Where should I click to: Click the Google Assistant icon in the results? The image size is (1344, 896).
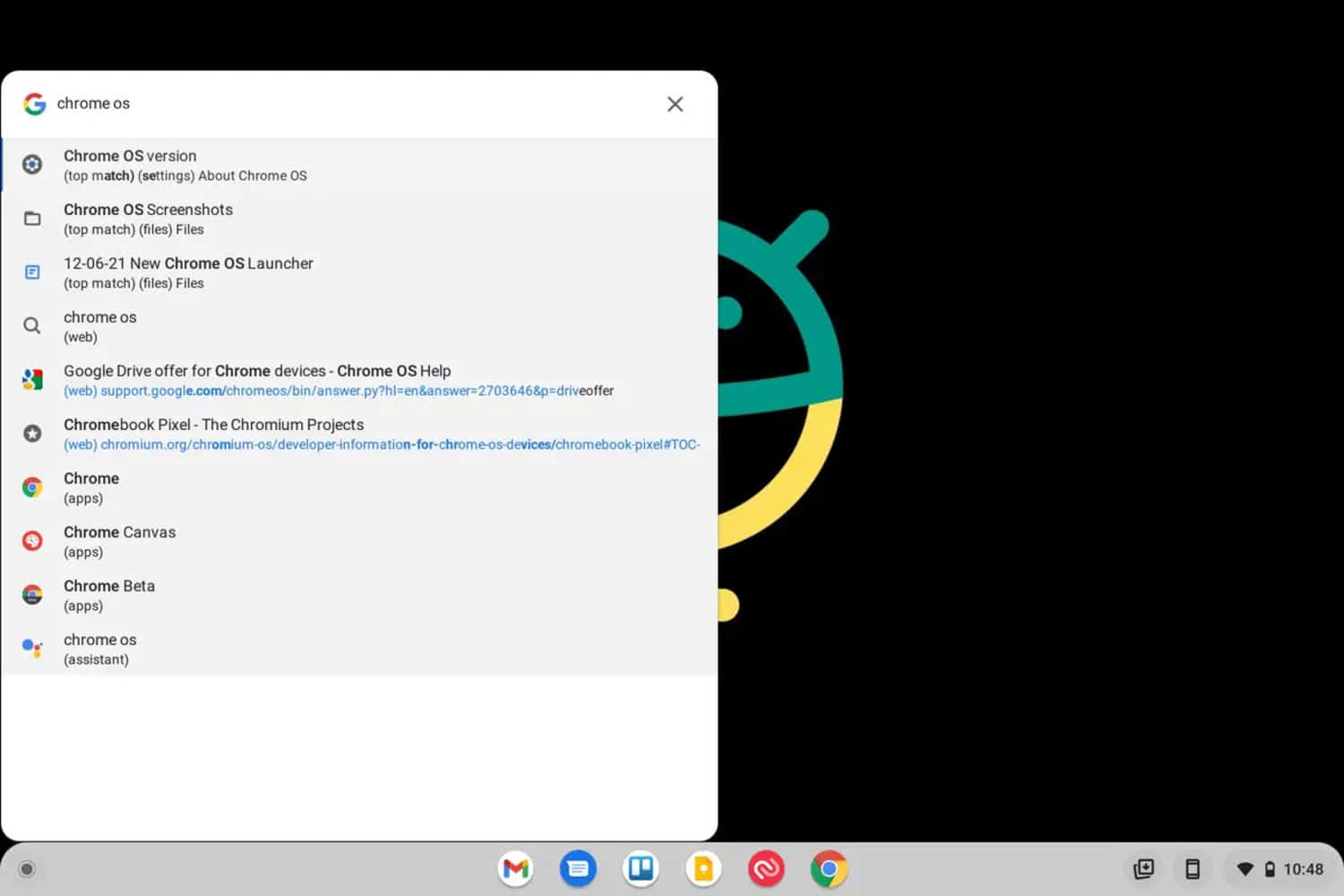pos(32,648)
